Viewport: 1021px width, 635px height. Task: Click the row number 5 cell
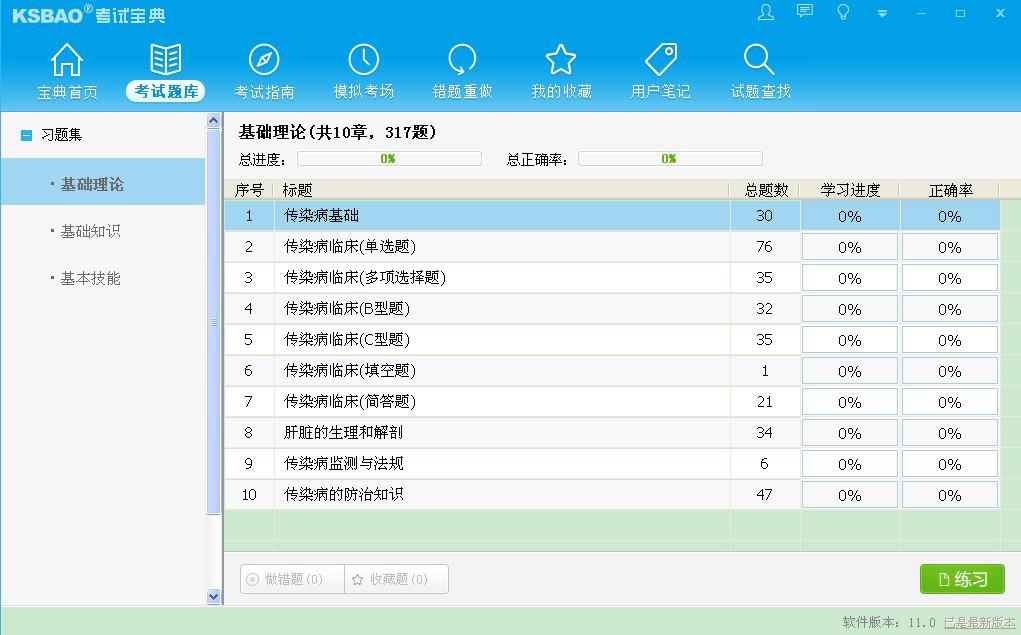coord(249,340)
